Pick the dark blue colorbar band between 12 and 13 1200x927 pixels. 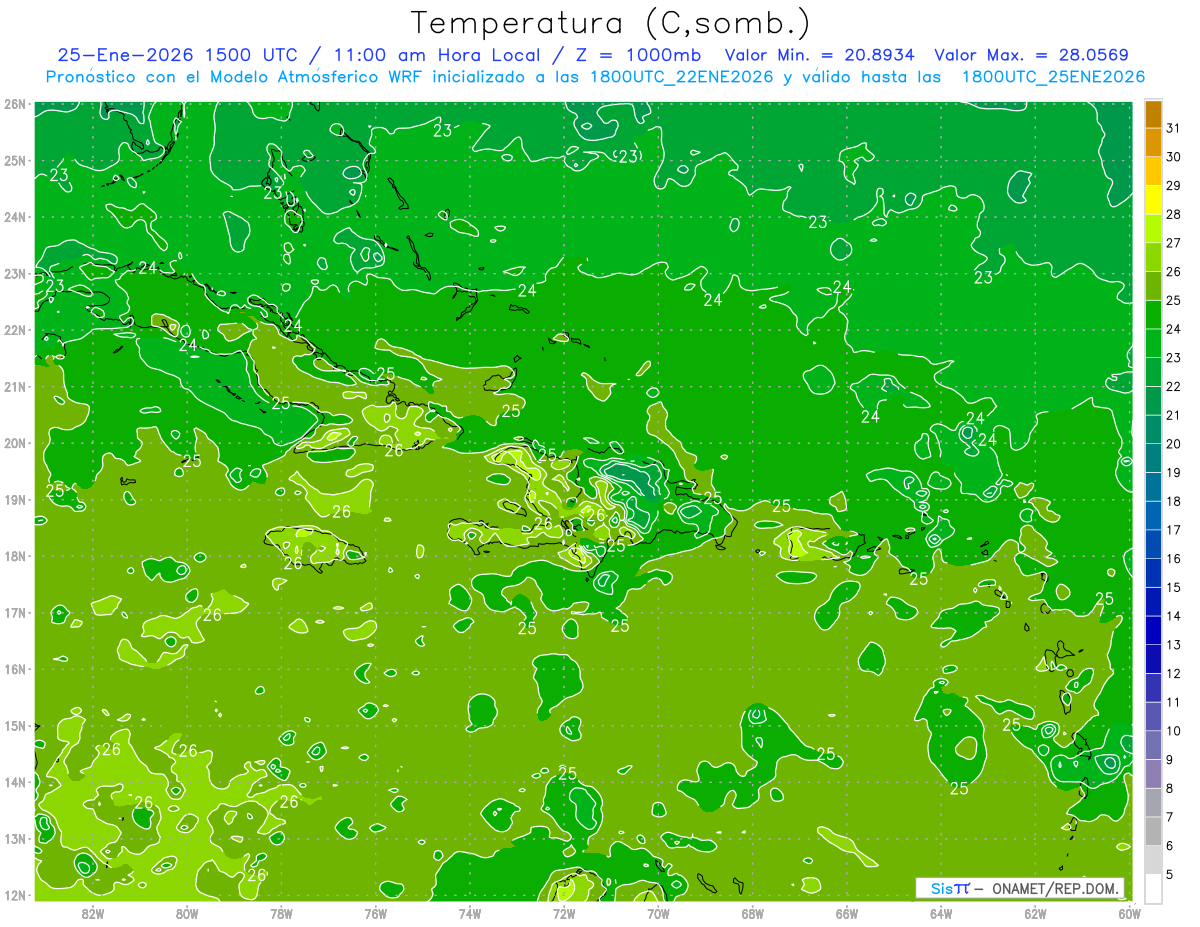click(1154, 659)
